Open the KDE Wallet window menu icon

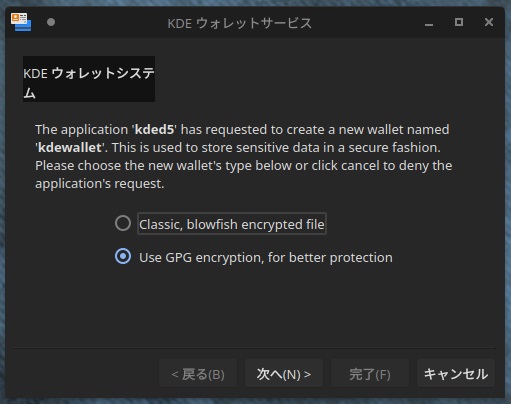[21, 22]
